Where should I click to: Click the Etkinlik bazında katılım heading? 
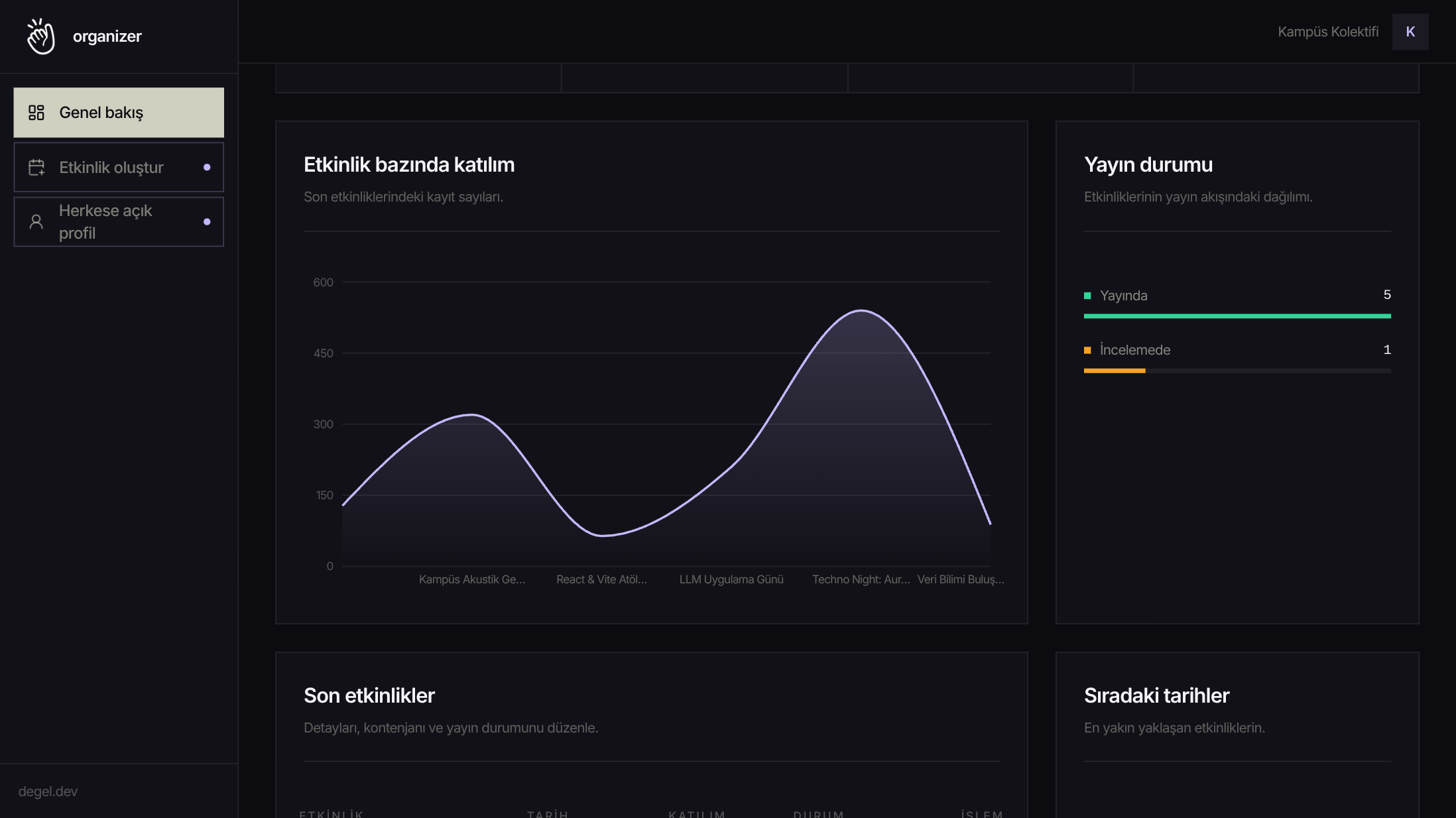[x=409, y=164]
